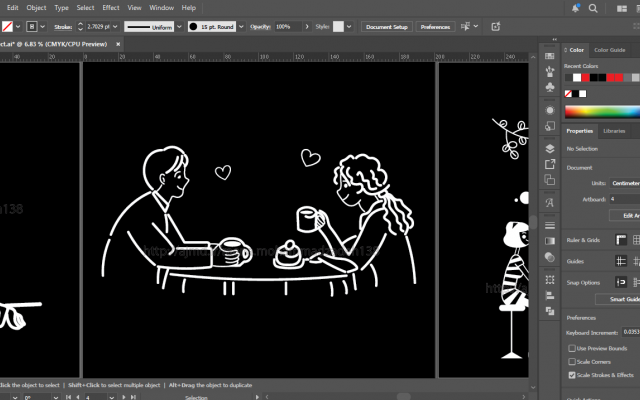This screenshot has width=640, height=400.
Task: Click the stroke weight stepper arrows
Action: 80,27
